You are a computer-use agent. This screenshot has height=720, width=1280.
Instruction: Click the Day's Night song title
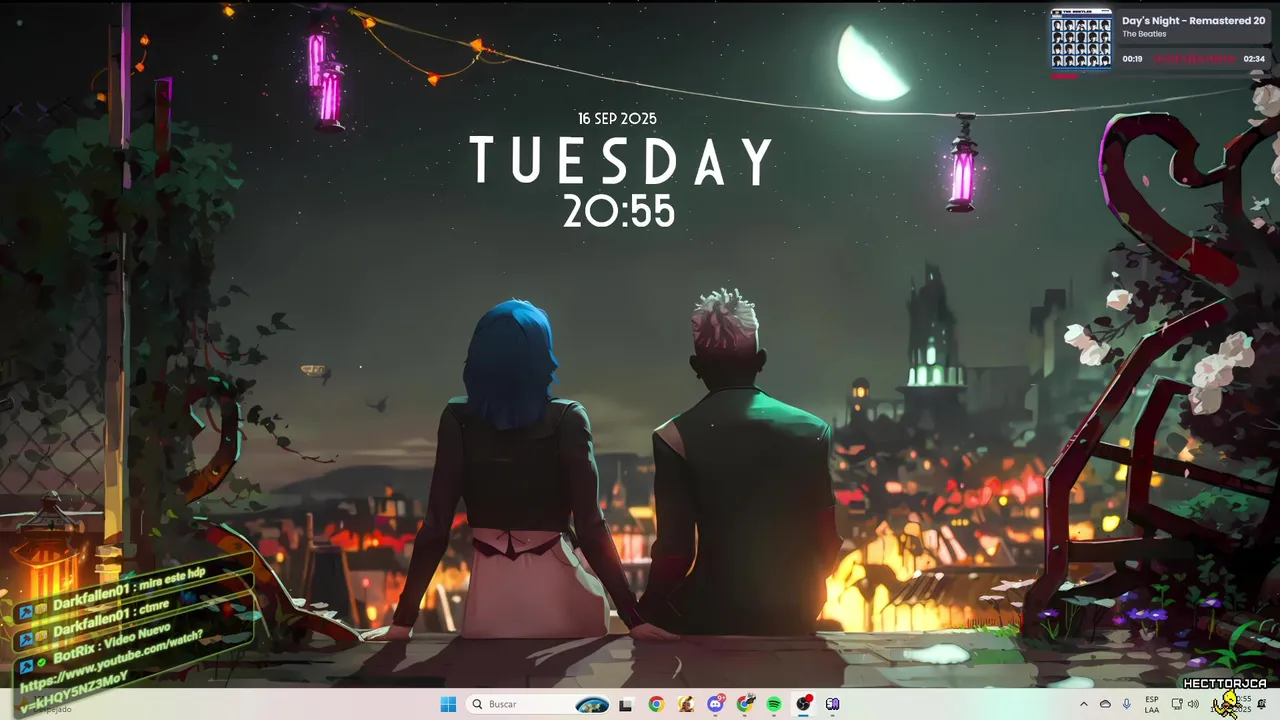click(x=1193, y=20)
